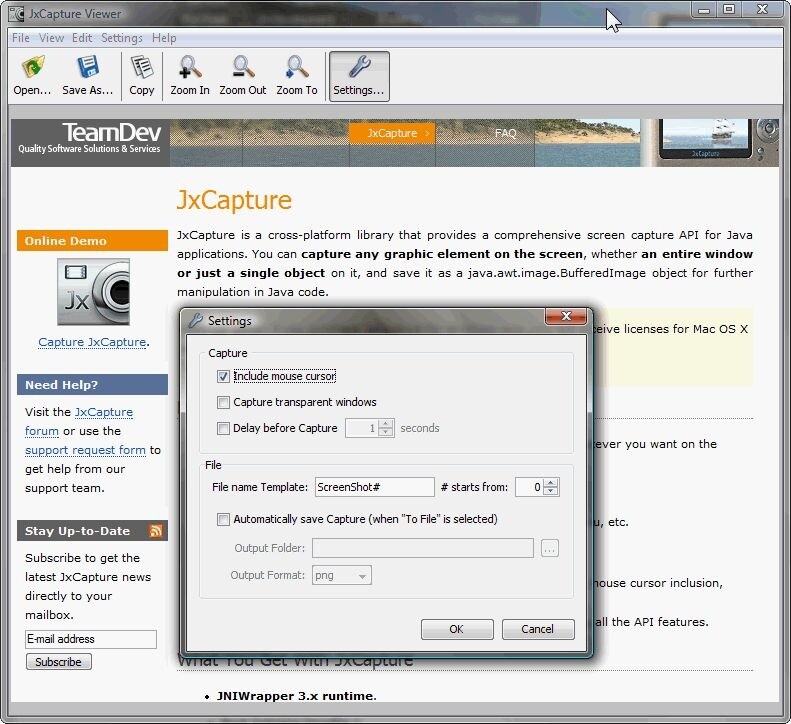Click the Copy toolbar icon
This screenshot has height=724, width=791.
(x=142, y=67)
